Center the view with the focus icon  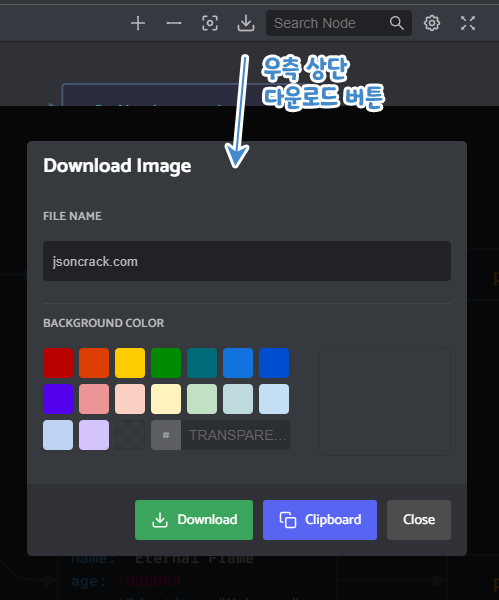(210, 23)
